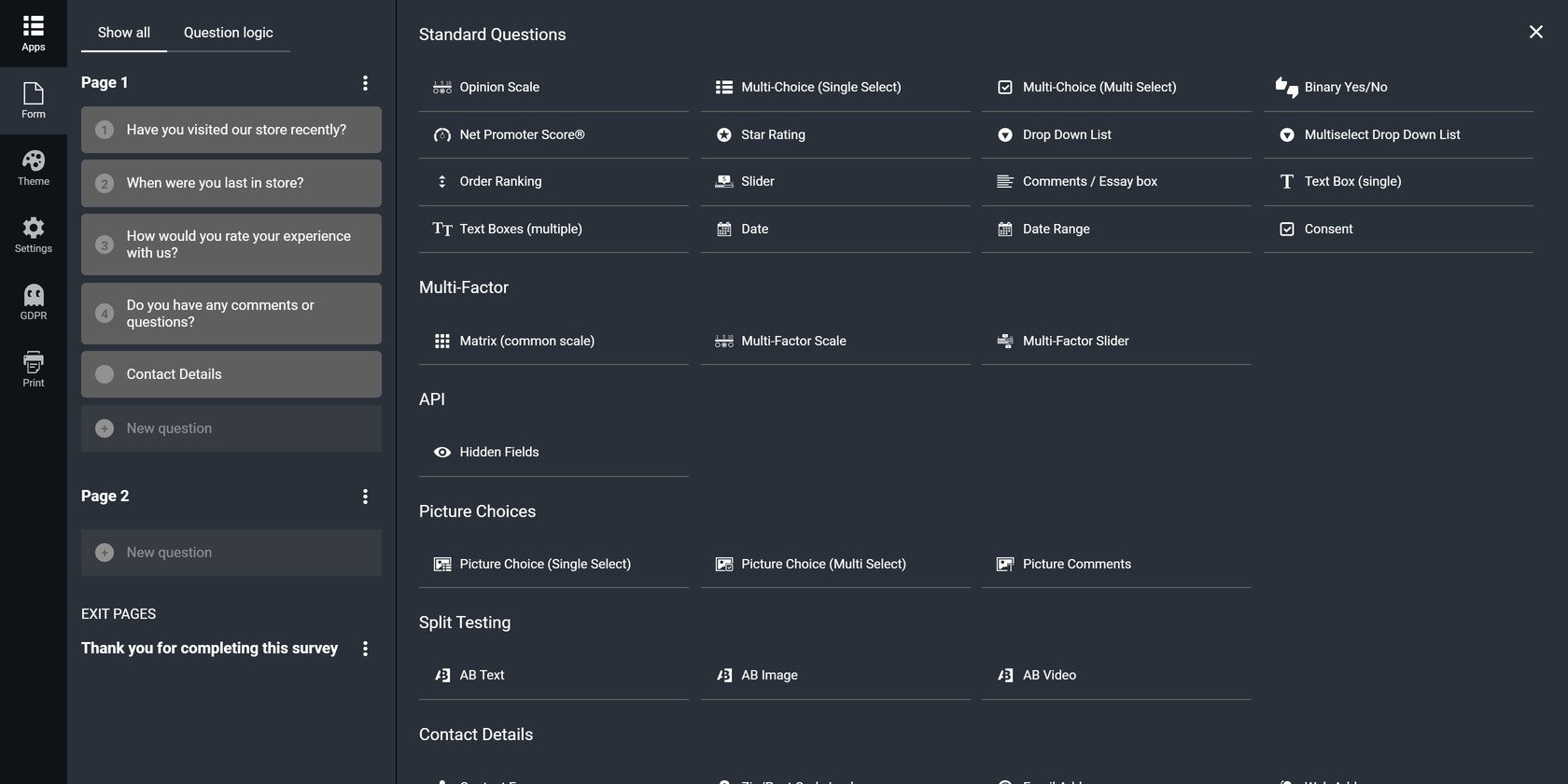Add a Star Rating question
The width and height of the screenshot is (1568, 784).
tap(773, 134)
